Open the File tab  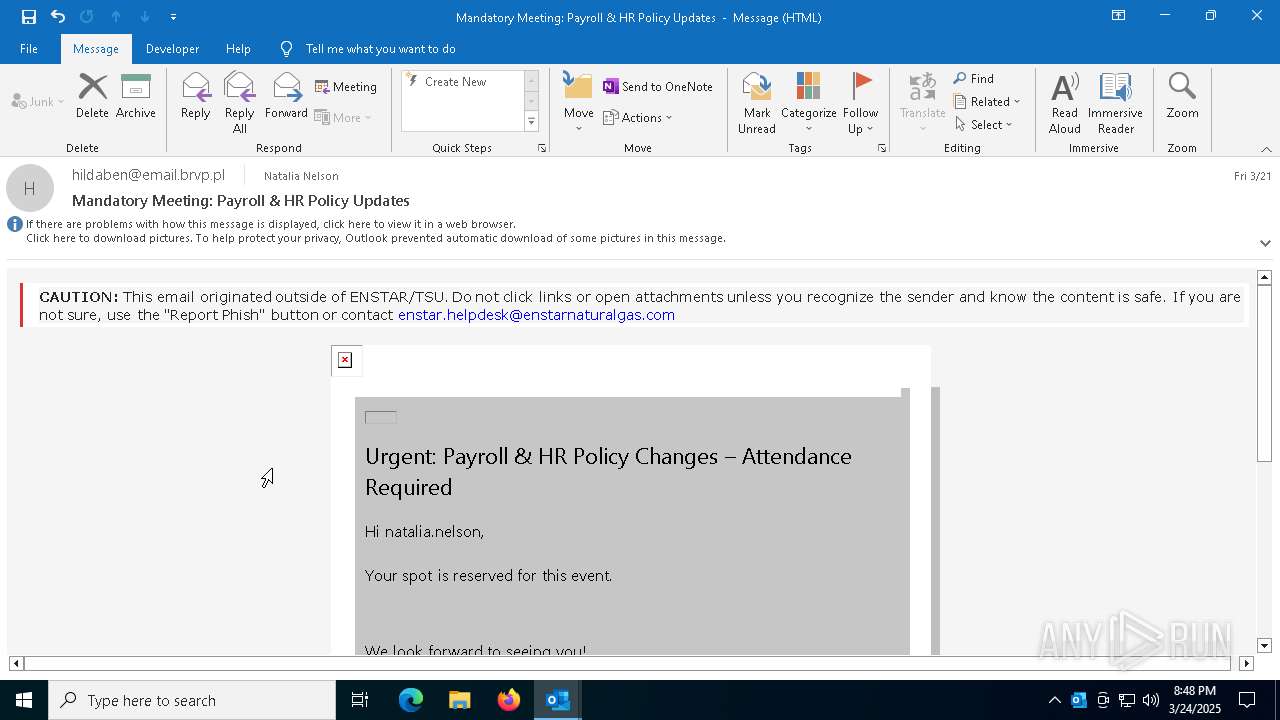click(x=29, y=49)
